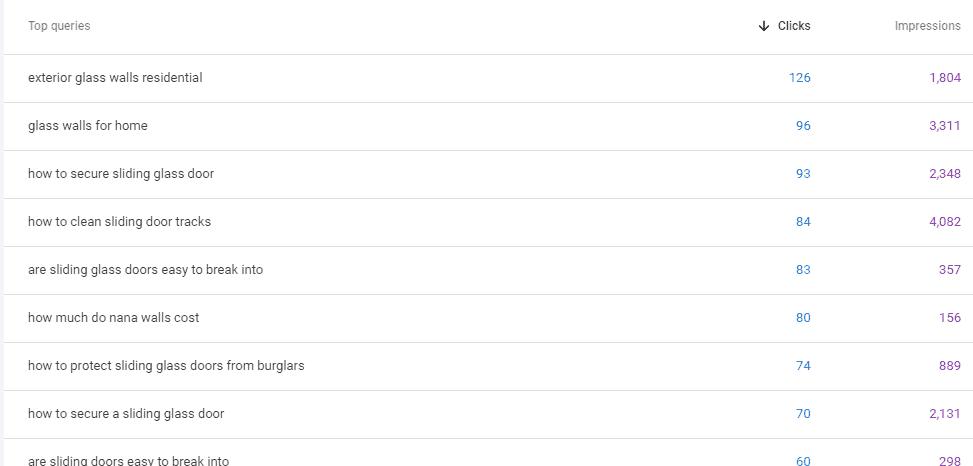
Task: Click the down arrow sort icon beside Clicks
Action: pos(764,26)
